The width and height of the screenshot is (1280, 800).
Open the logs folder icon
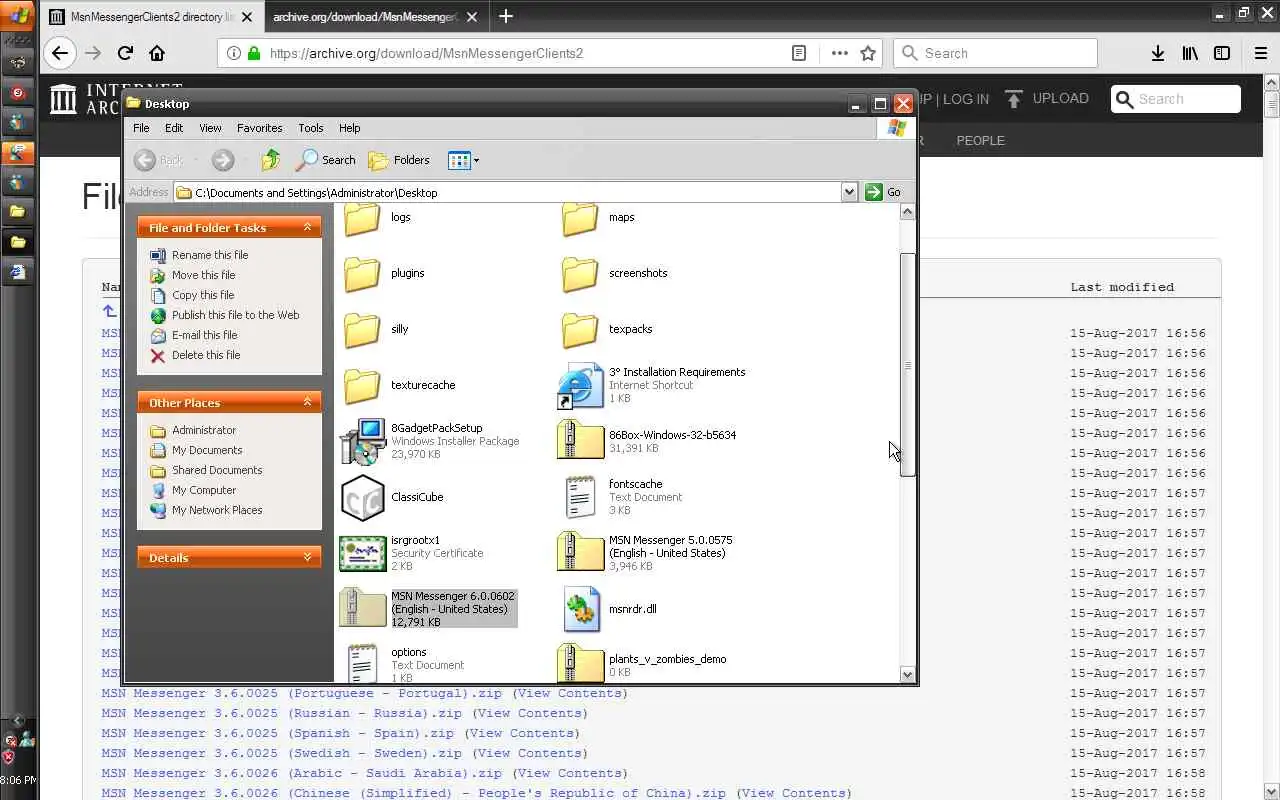click(x=362, y=218)
